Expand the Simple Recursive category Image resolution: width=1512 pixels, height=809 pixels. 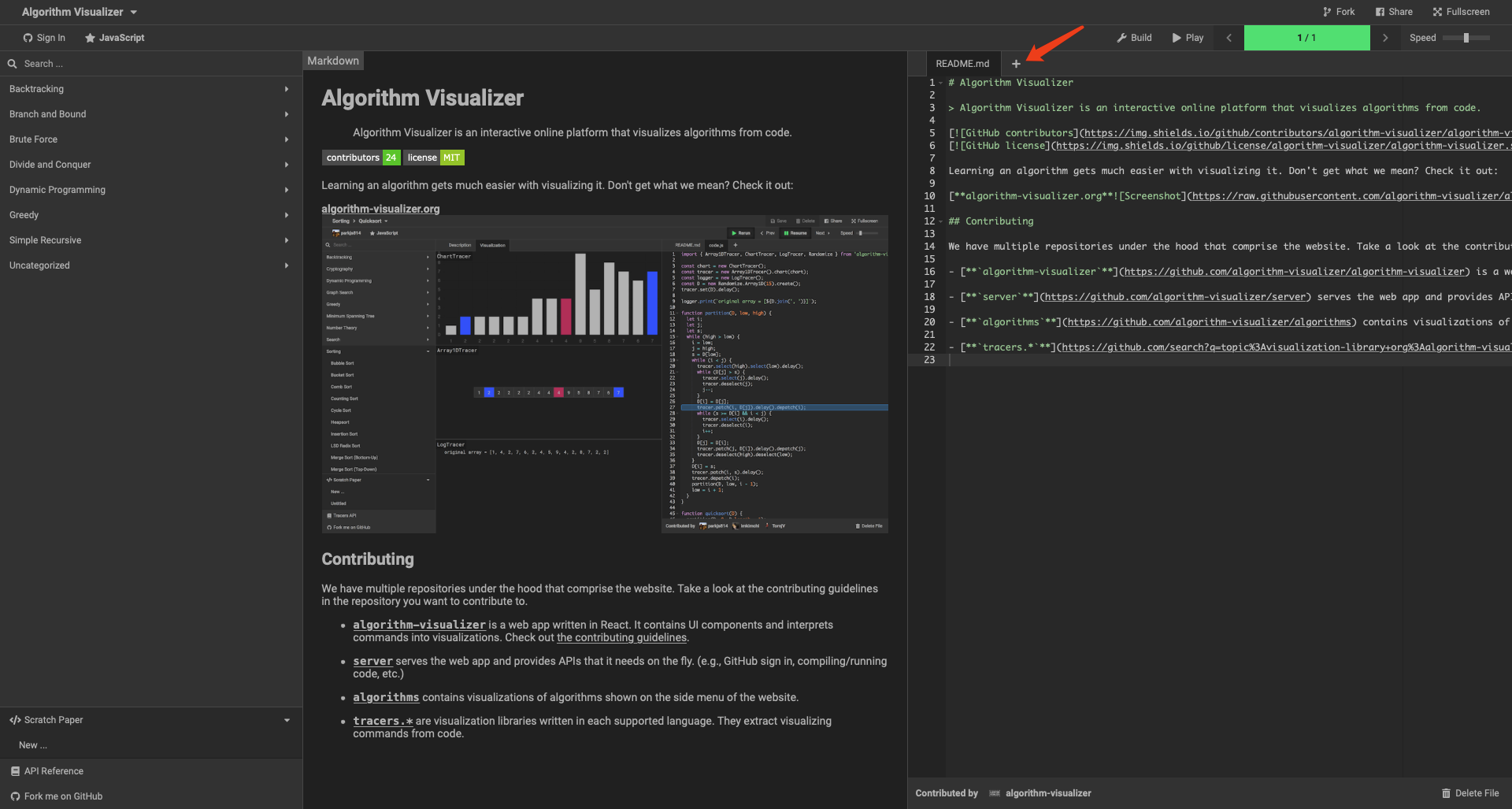[x=150, y=240]
